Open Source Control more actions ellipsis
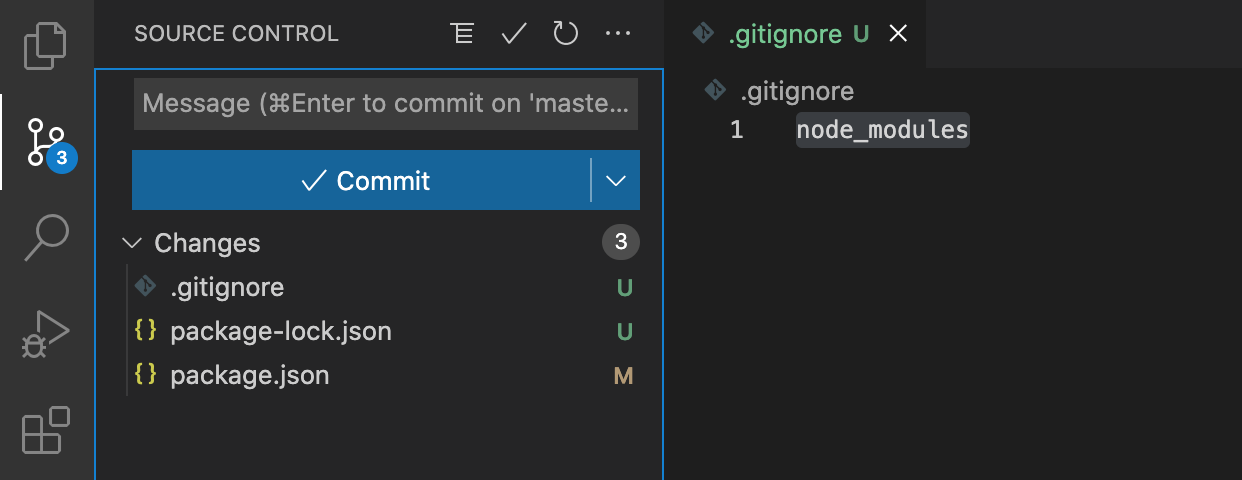1242x480 pixels. [618, 34]
